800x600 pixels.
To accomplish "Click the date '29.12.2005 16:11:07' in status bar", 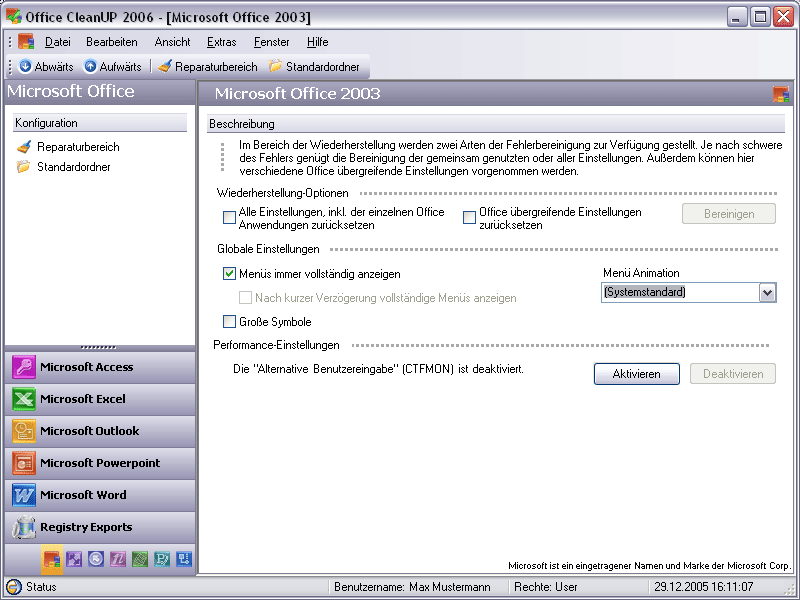I will [704, 587].
